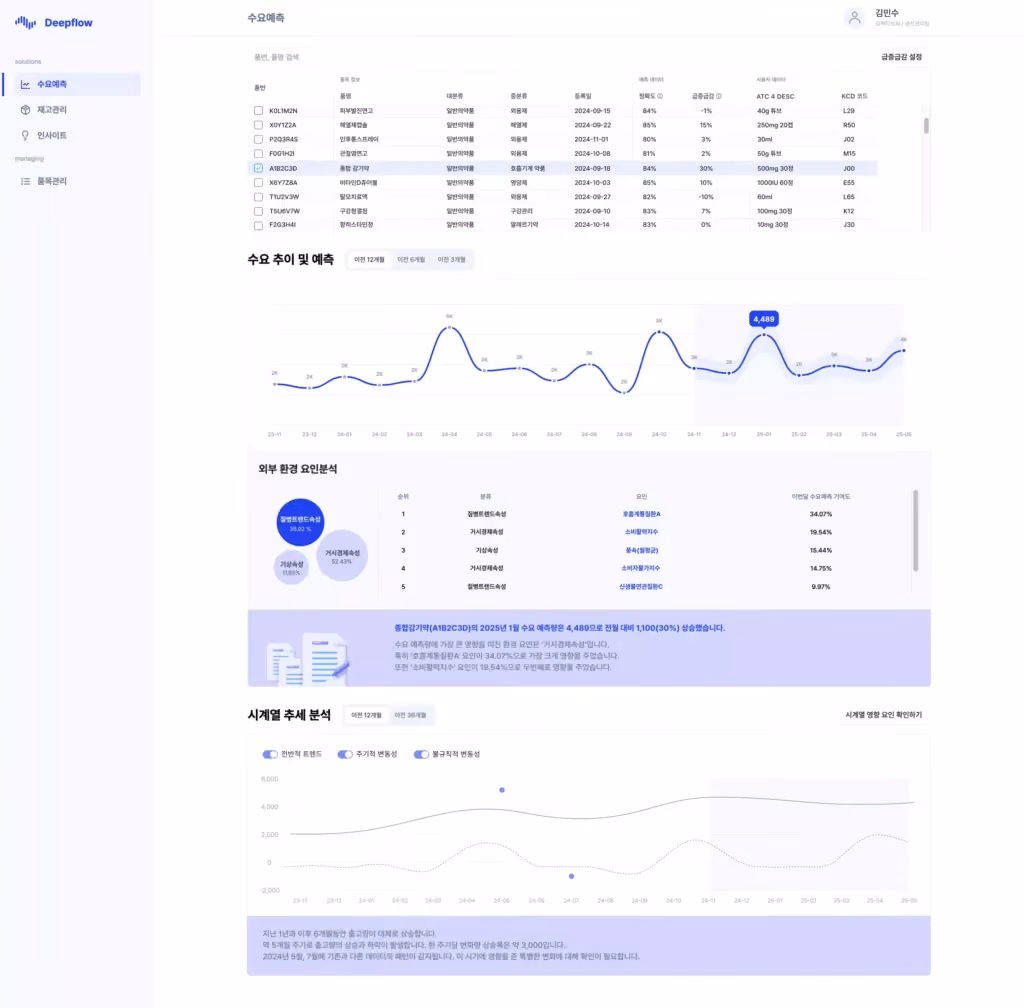The width and height of the screenshot is (1024, 1008).
Task: Open 인사이트 lightbulb icon in sidebar
Action: (25, 135)
